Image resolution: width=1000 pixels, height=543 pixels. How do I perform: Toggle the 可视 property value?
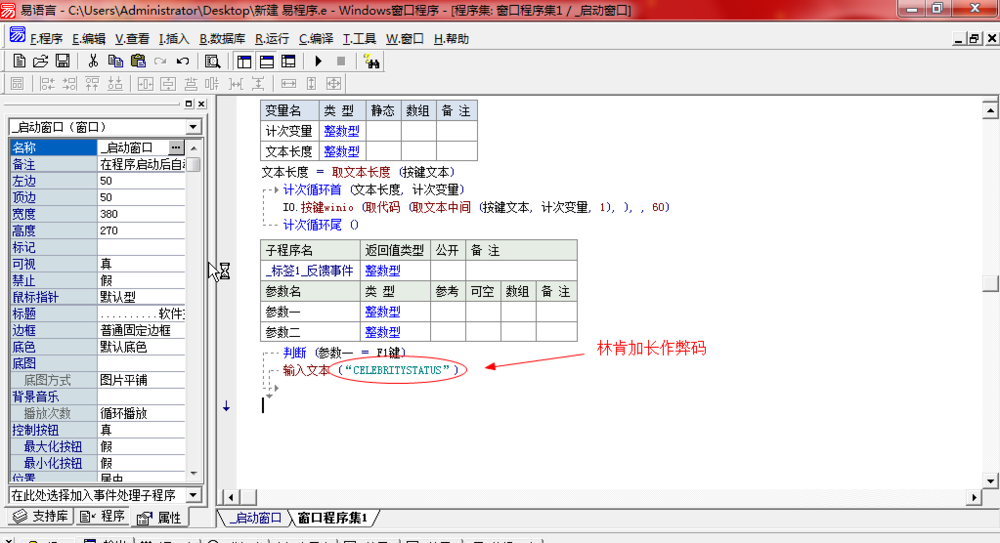(x=141, y=264)
